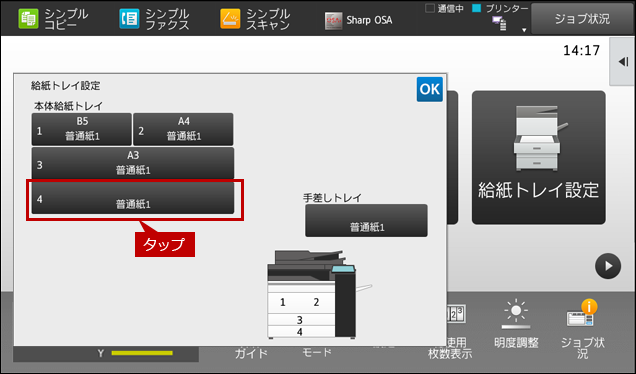
Task: Open job status icon with info badge
Action: [x=582, y=329]
